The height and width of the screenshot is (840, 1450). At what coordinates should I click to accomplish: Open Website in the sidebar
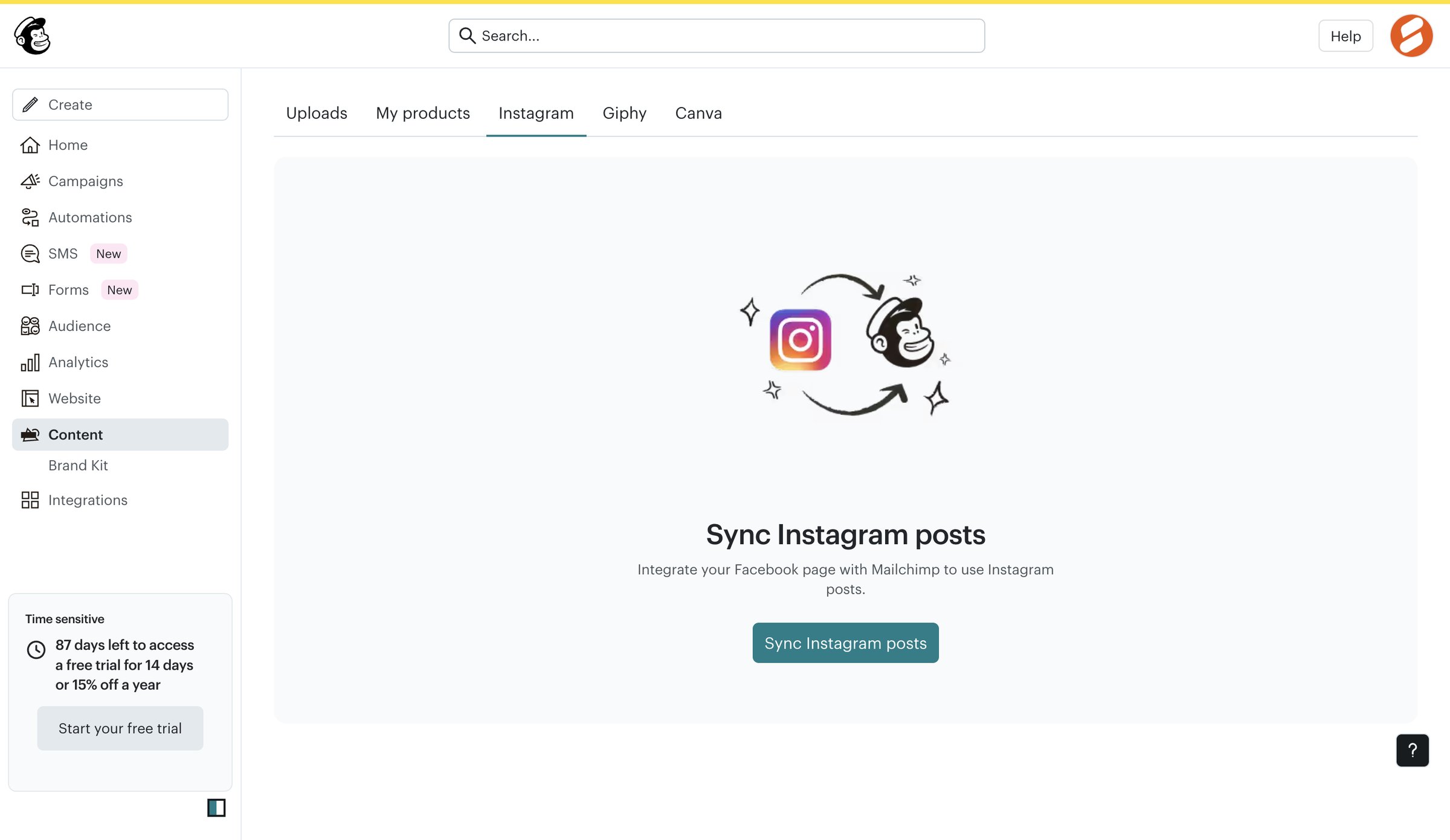click(x=120, y=399)
